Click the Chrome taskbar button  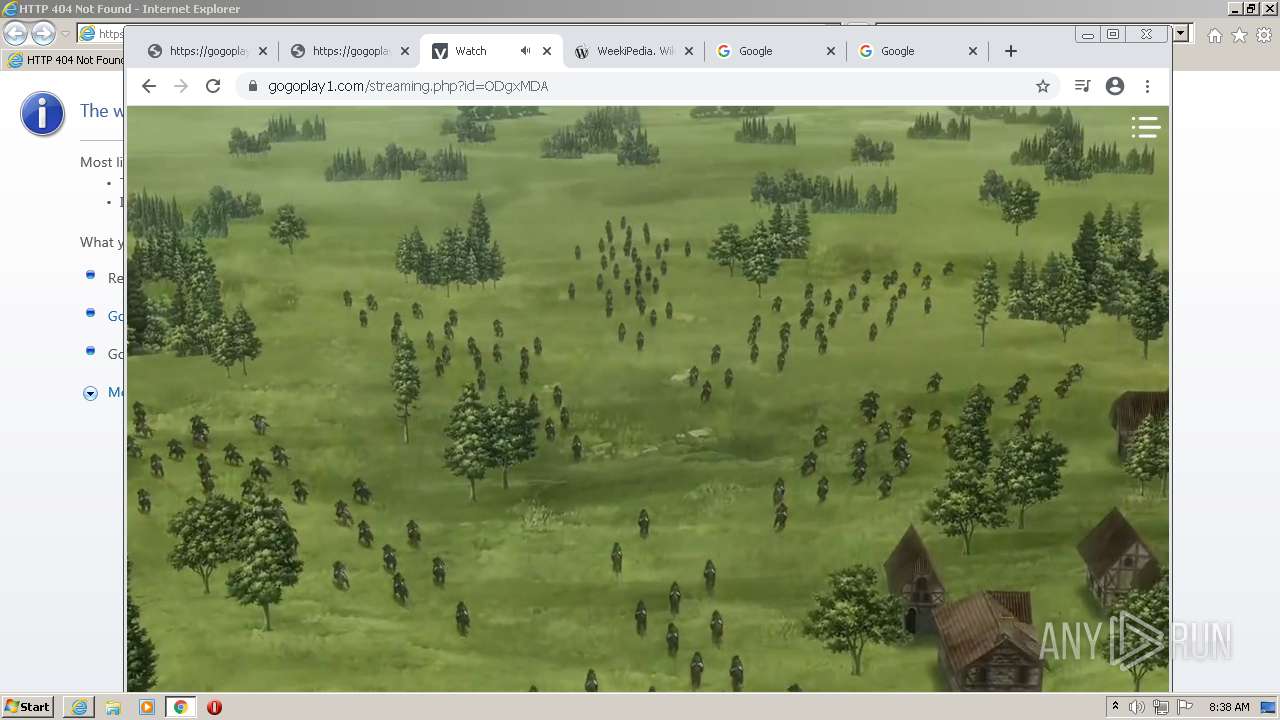(180, 707)
